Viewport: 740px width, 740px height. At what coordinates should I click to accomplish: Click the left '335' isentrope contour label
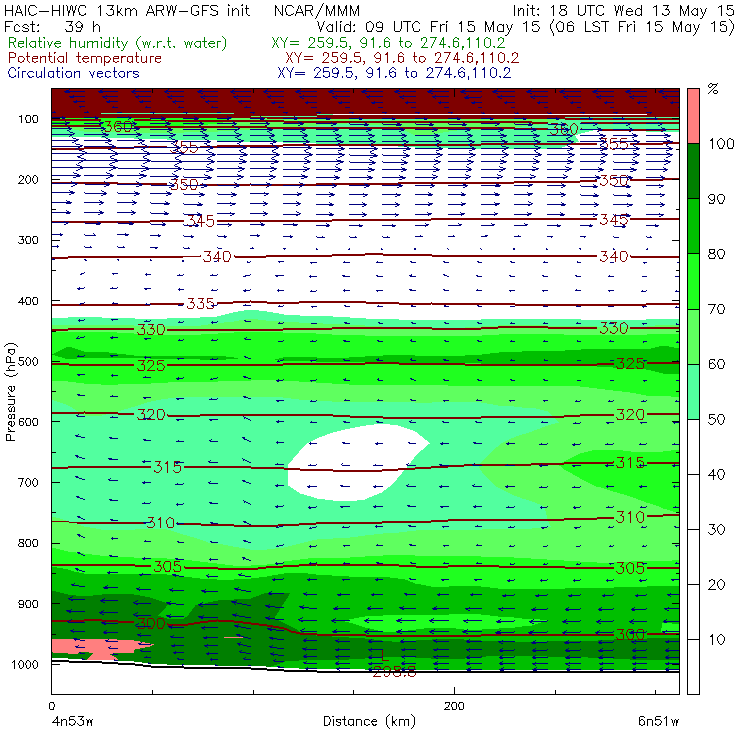click(x=201, y=303)
